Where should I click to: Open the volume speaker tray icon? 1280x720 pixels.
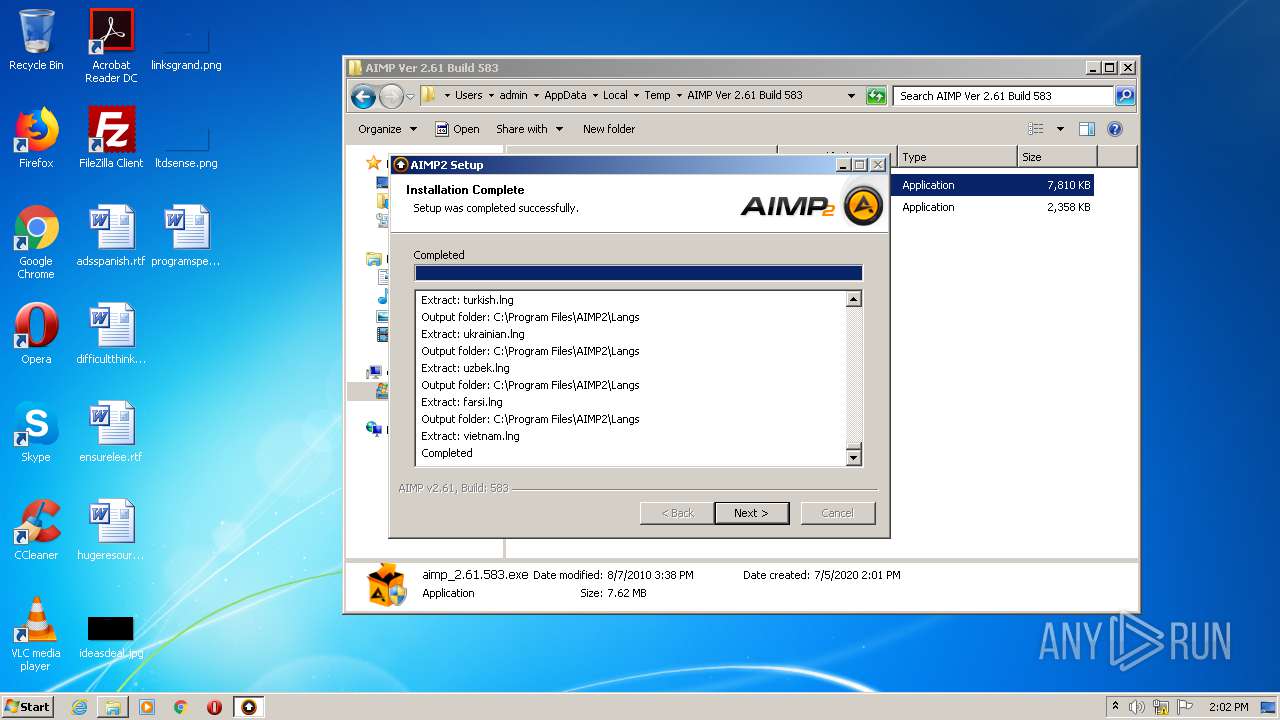pyautogui.click(x=1137, y=707)
